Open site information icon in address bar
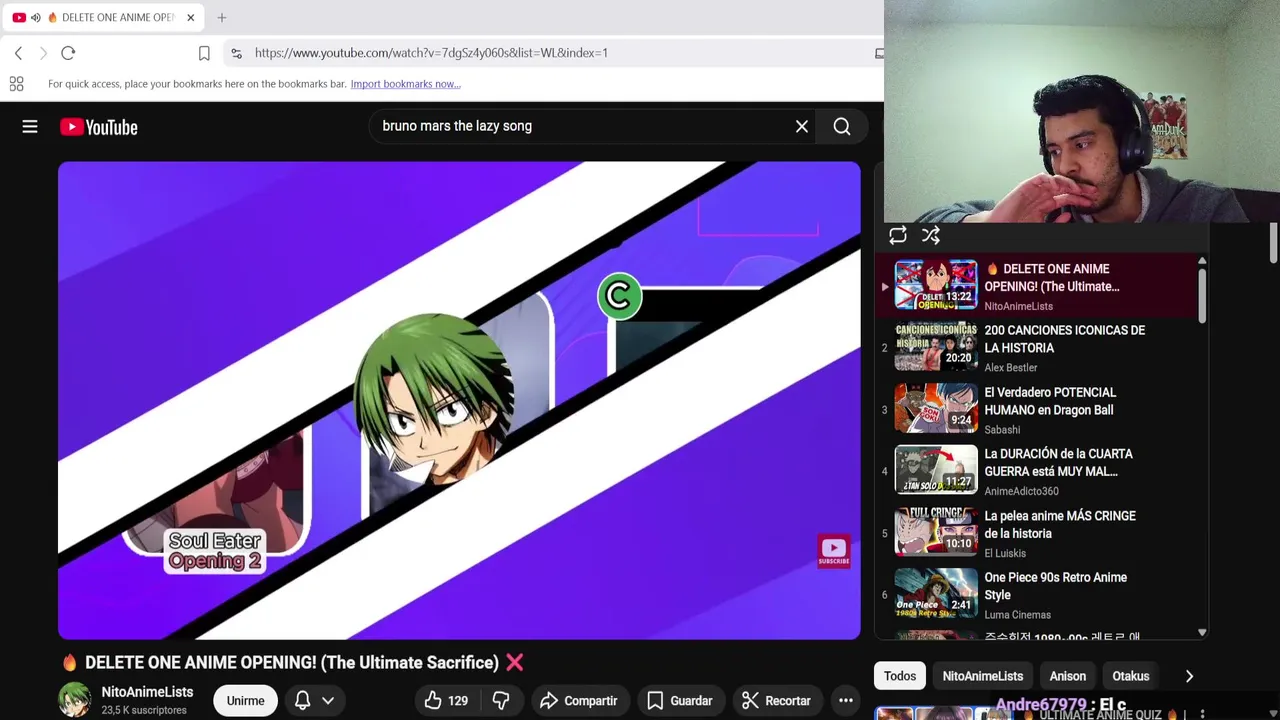Viewport: 1280px width, 720px height. click(x=236, y=53)
